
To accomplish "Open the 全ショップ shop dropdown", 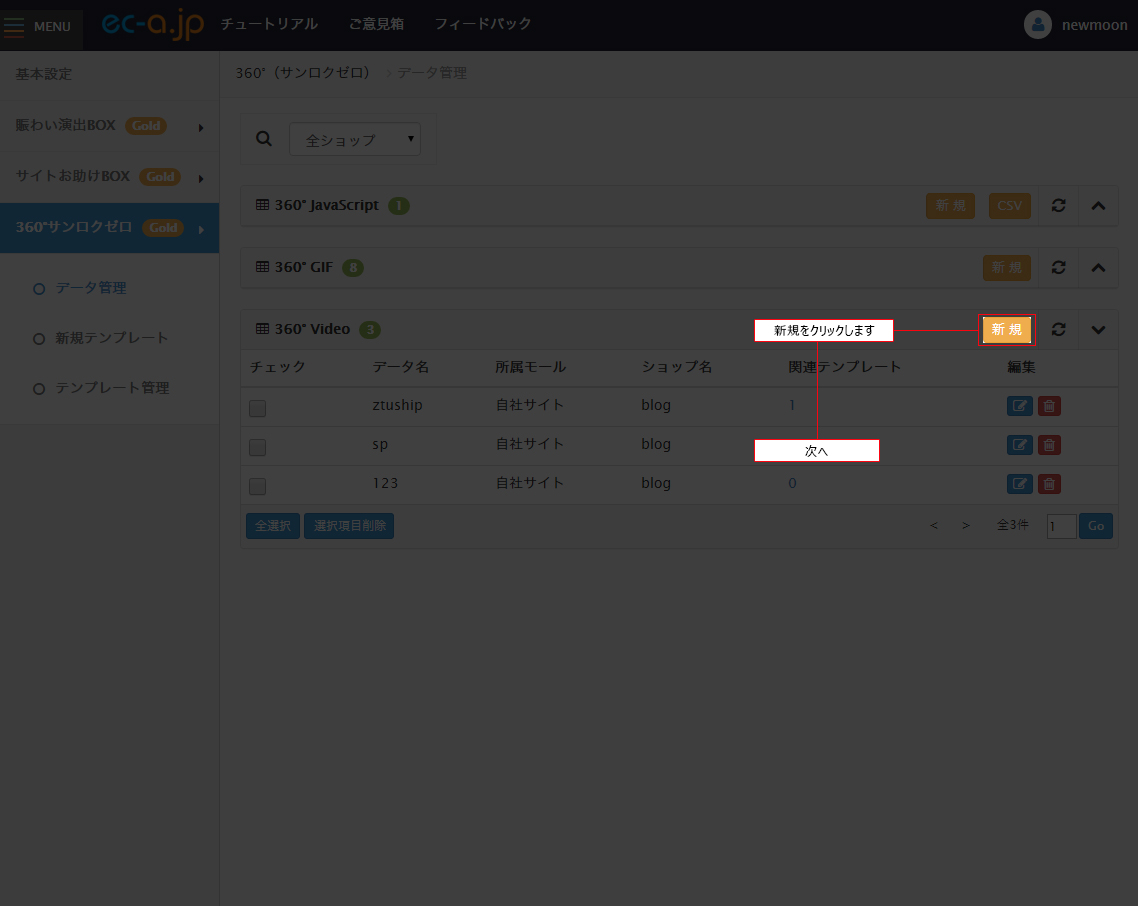I will coord(355,139).
